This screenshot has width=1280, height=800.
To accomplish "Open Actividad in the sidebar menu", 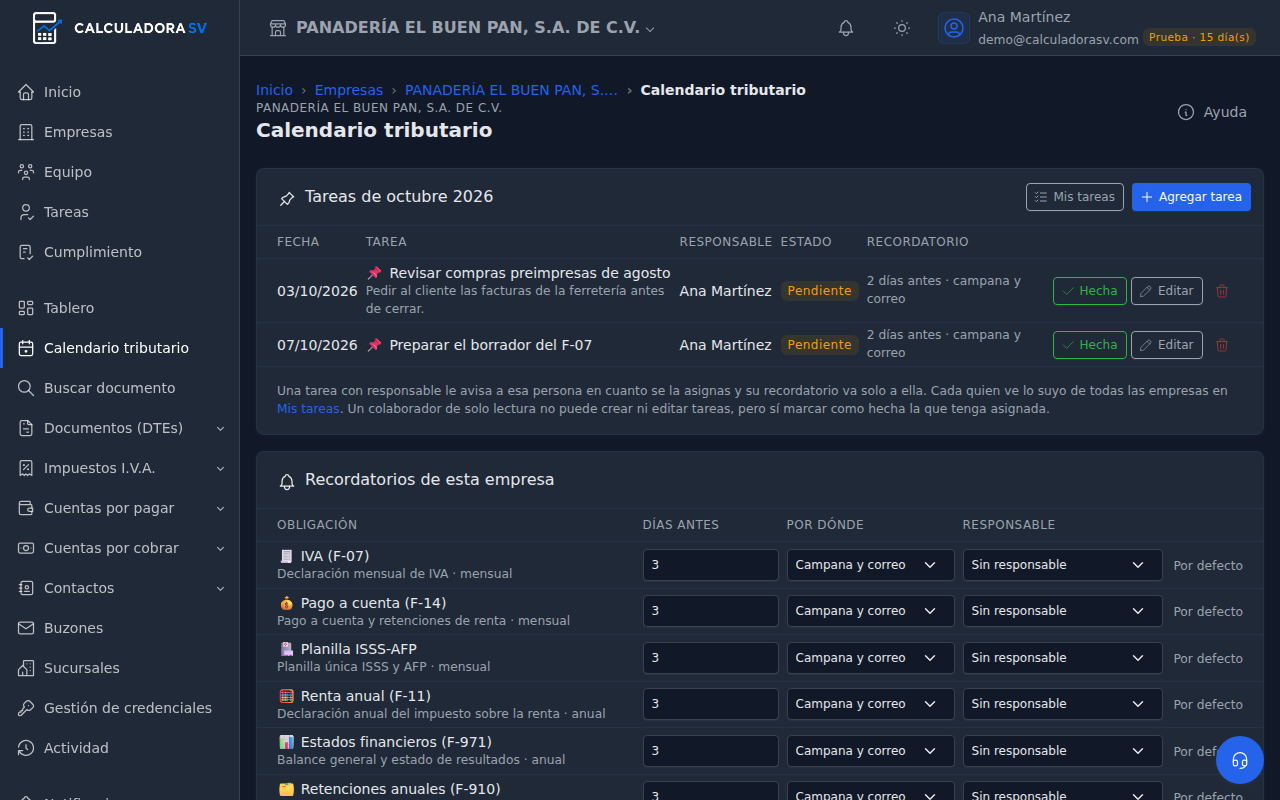I will [120, 748].
